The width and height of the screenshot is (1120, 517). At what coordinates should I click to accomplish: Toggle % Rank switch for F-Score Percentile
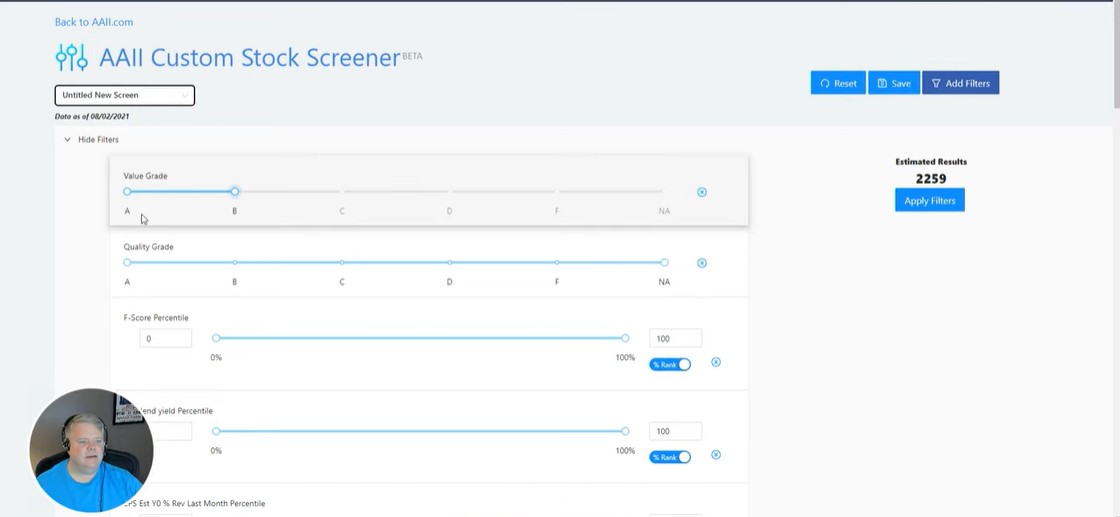(670, 364)
